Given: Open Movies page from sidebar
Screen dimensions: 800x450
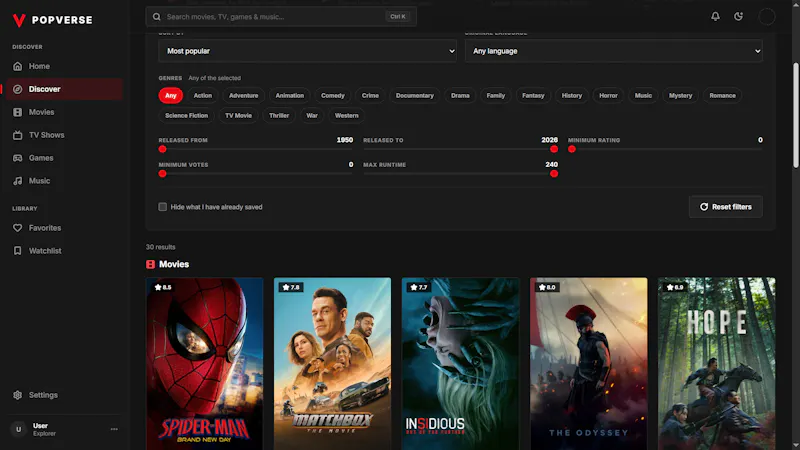Looking at the screenshot, I should (64, 112).
